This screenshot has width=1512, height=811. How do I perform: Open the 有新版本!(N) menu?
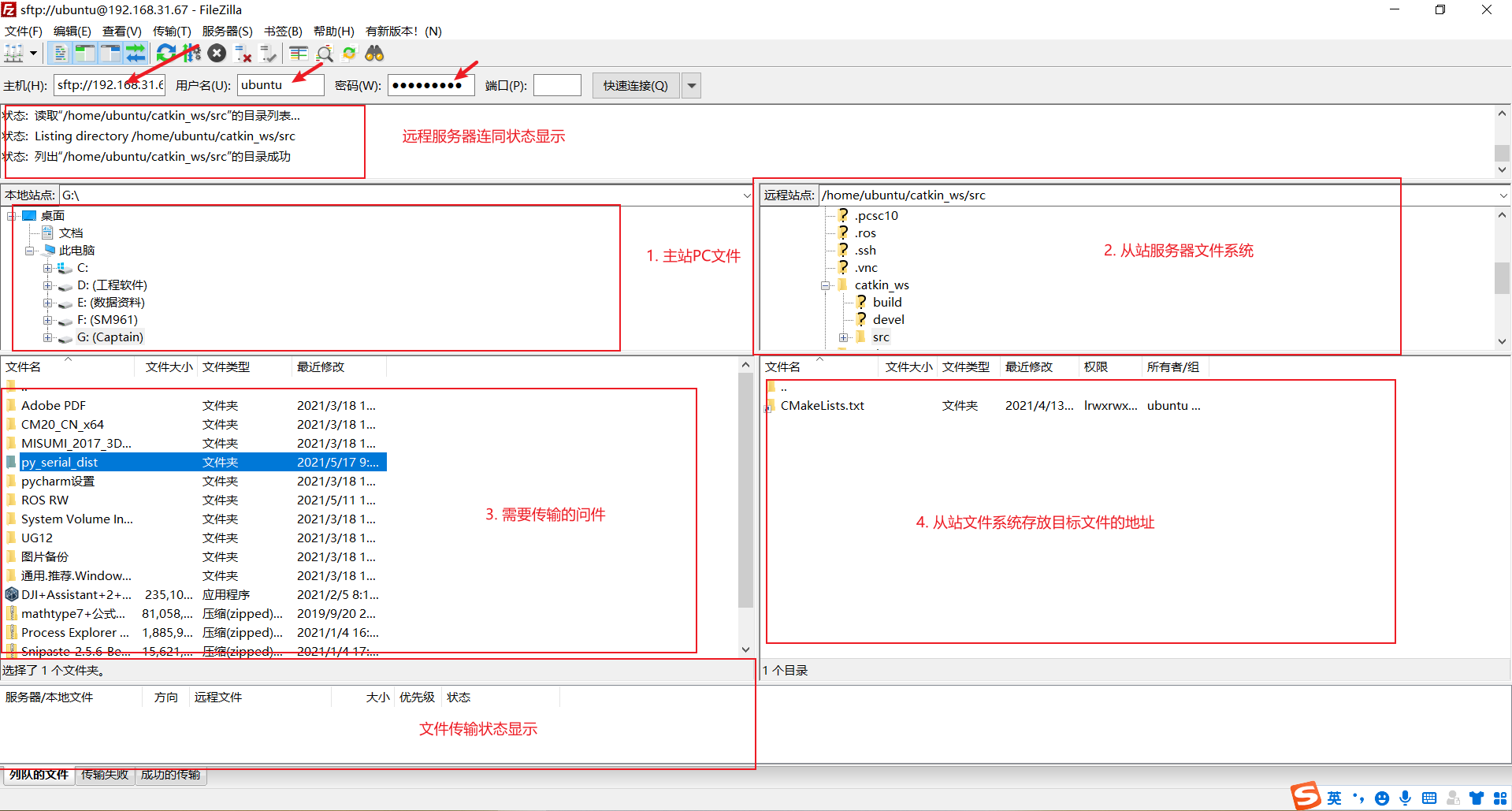click(x=403, y=32)
